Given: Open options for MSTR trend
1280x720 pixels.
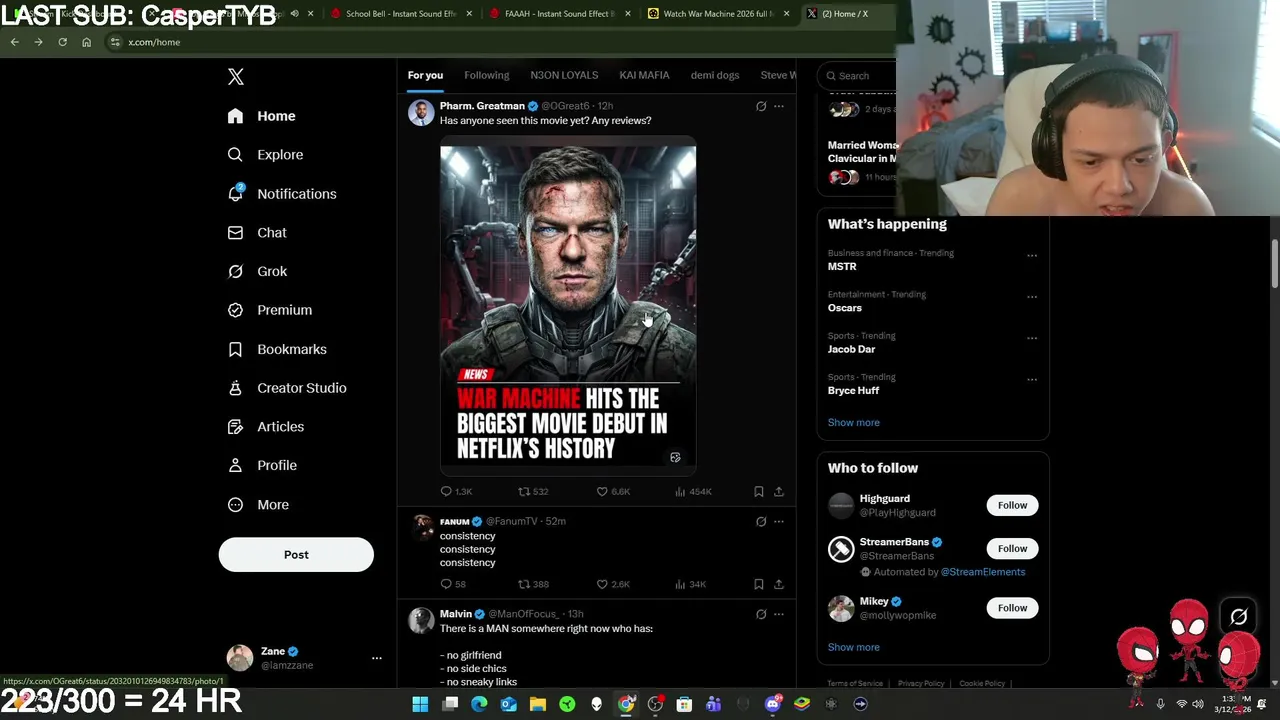Looking at the screenshot, I should [x=1032, y=255].
